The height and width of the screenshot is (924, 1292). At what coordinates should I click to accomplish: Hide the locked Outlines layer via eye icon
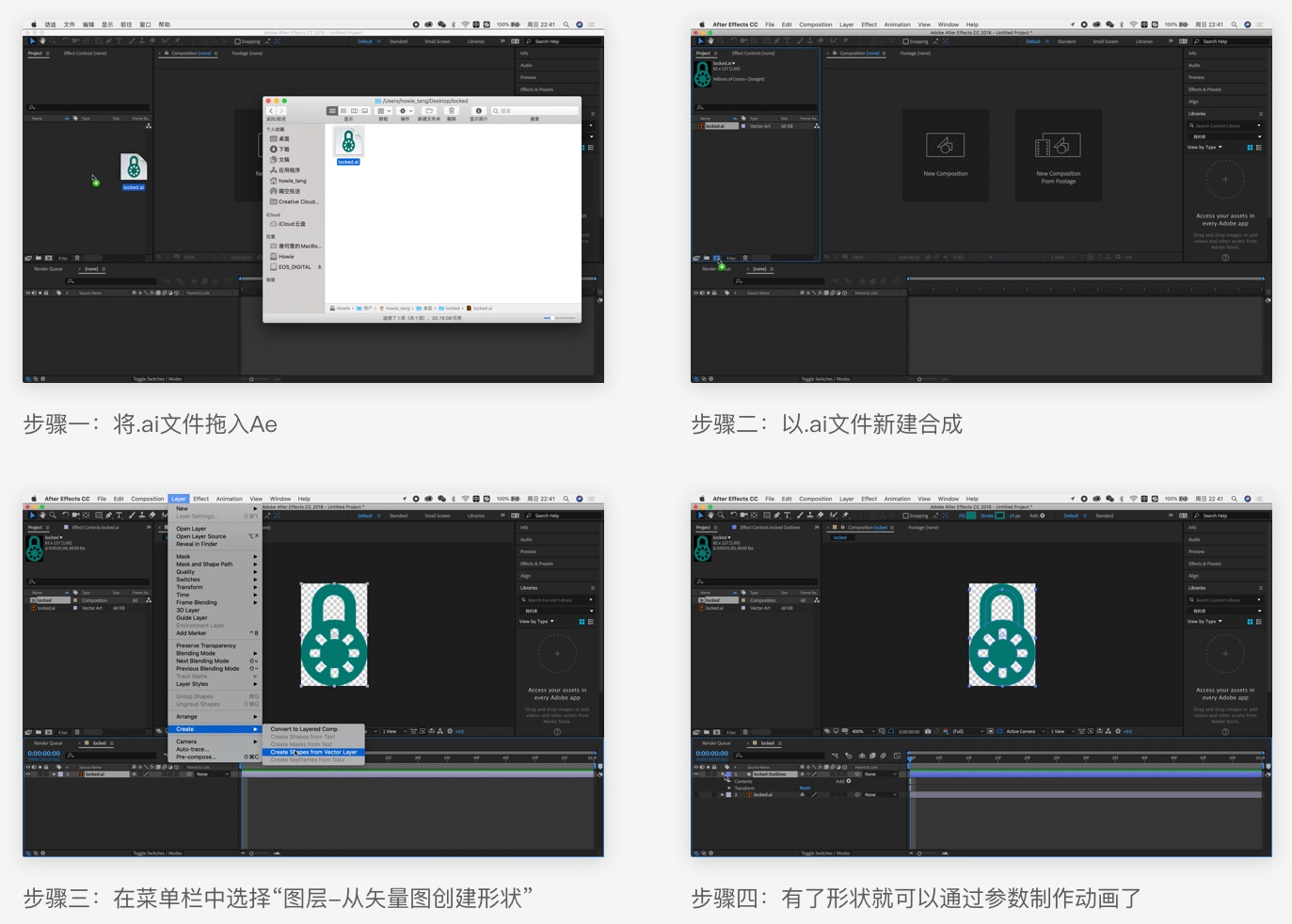(x=696, y=774)
